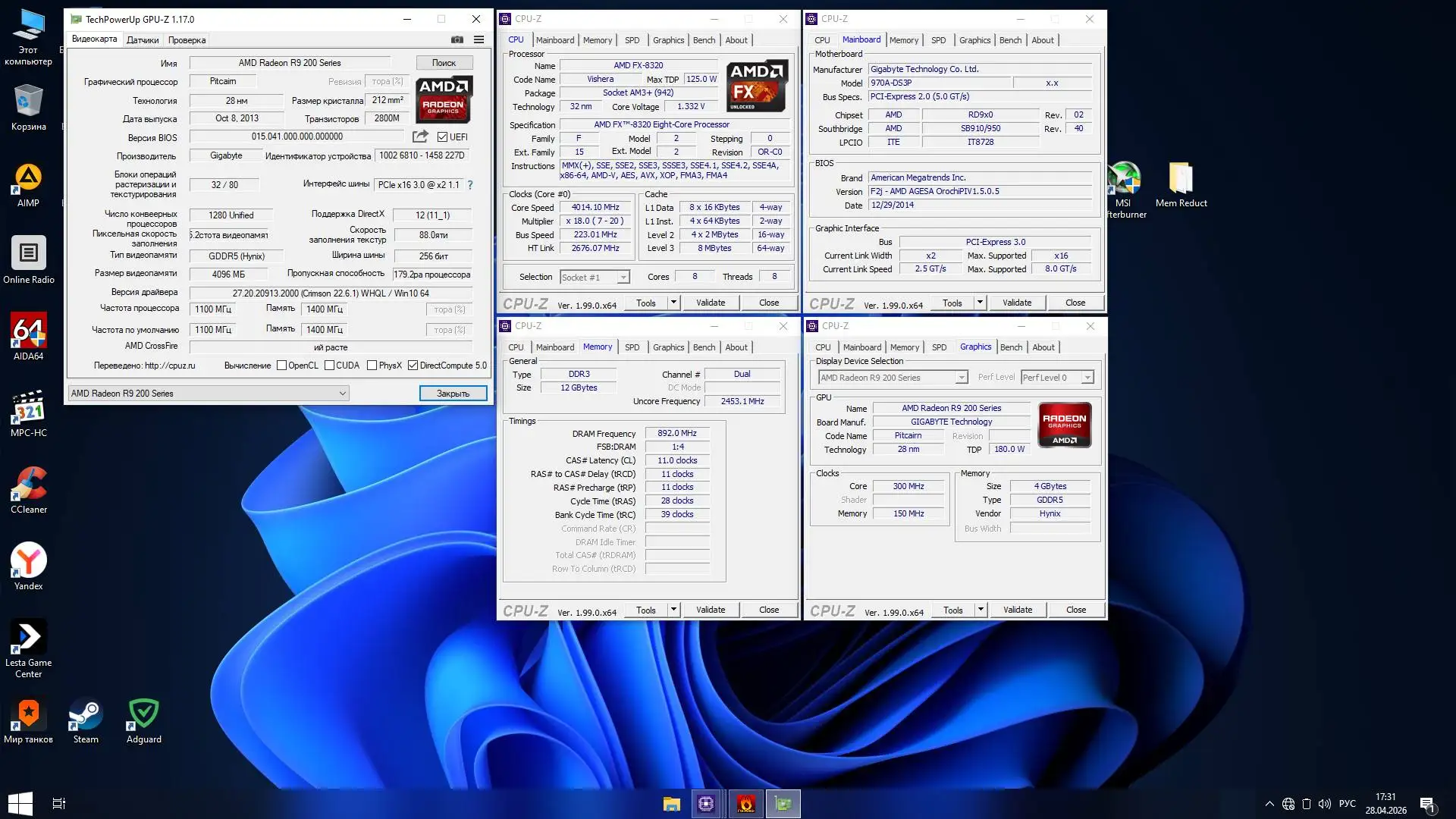The image size is (1456, 819).
Task: Open File Explorer from the taskbar
Action: (671, 804)
